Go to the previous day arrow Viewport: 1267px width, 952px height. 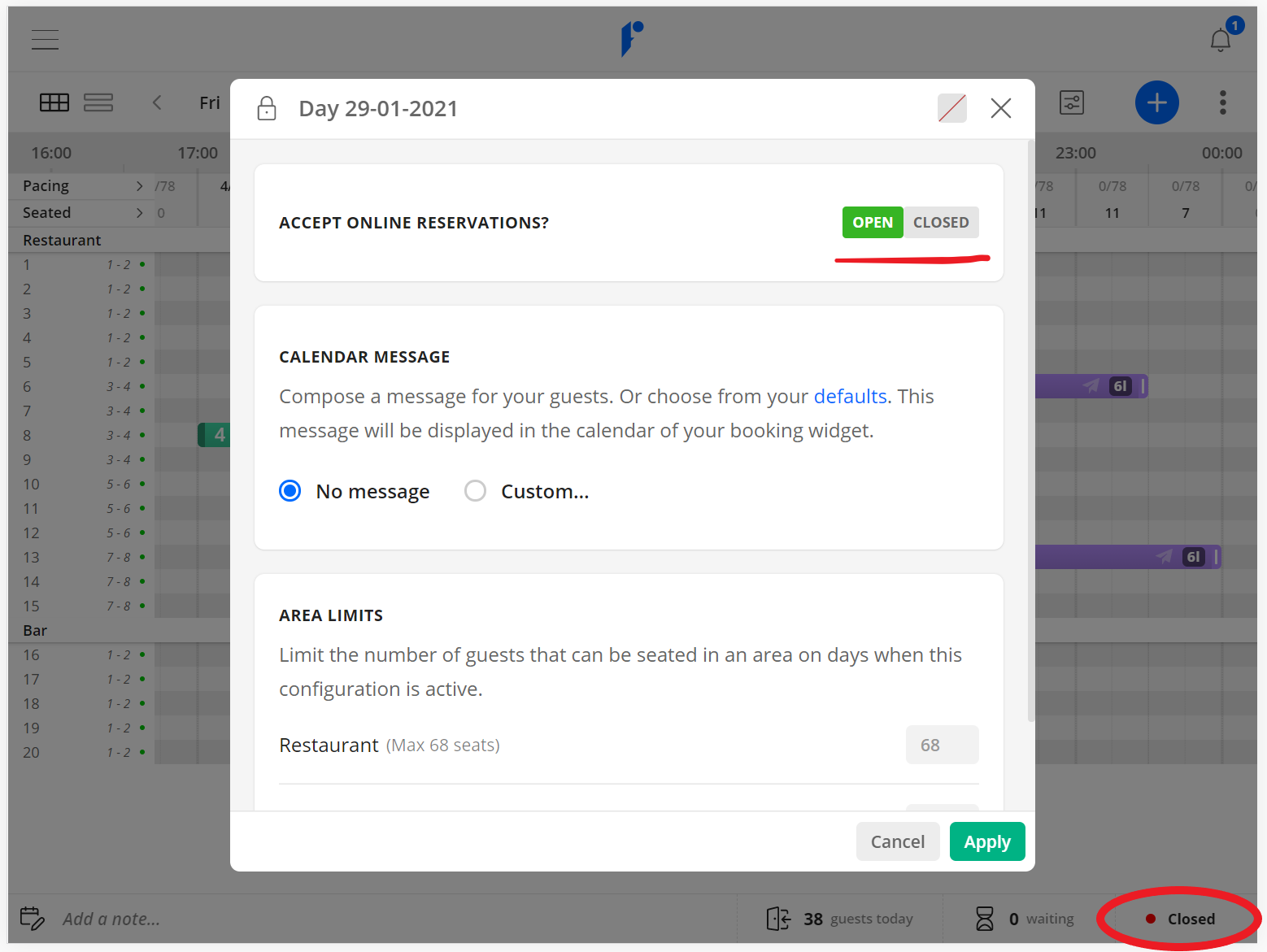[157, 102]
